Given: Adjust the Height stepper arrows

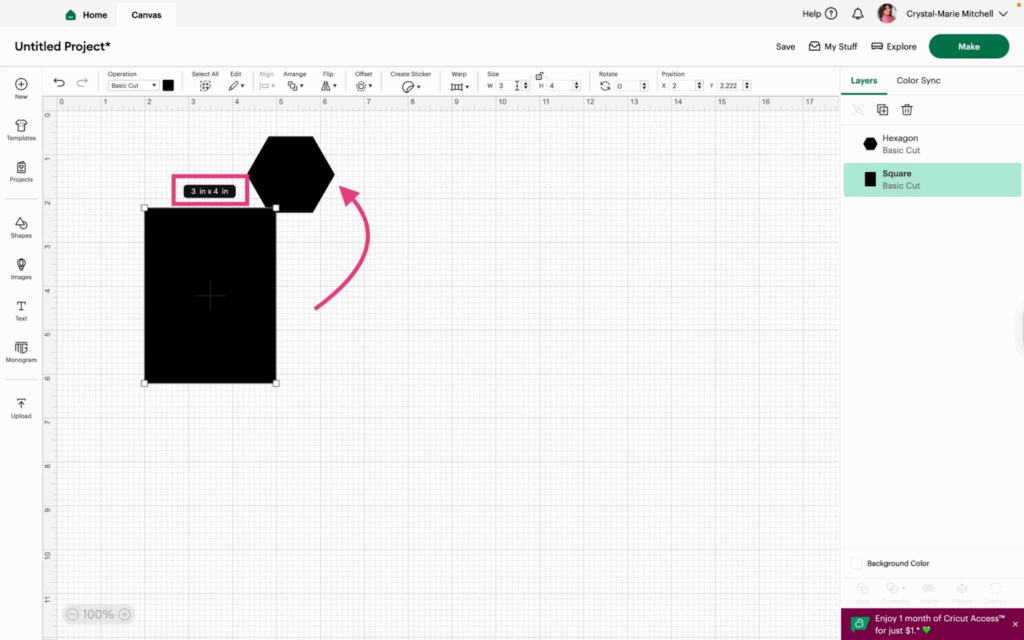Looking at the screenshot, I should pos(577,86).
